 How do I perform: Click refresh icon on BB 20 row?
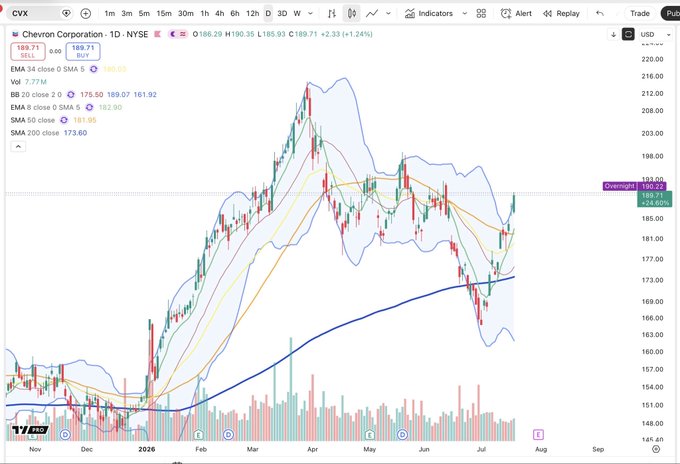coord(71,95)
